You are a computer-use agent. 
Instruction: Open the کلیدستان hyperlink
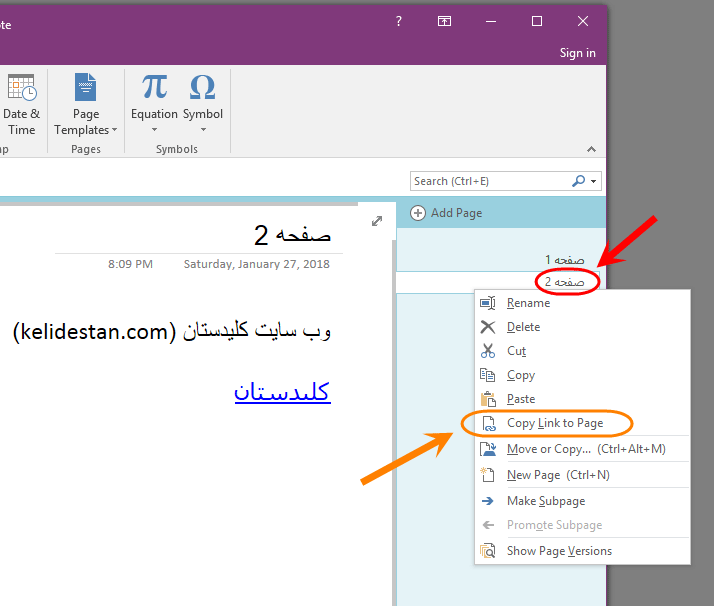pos(282,392)
